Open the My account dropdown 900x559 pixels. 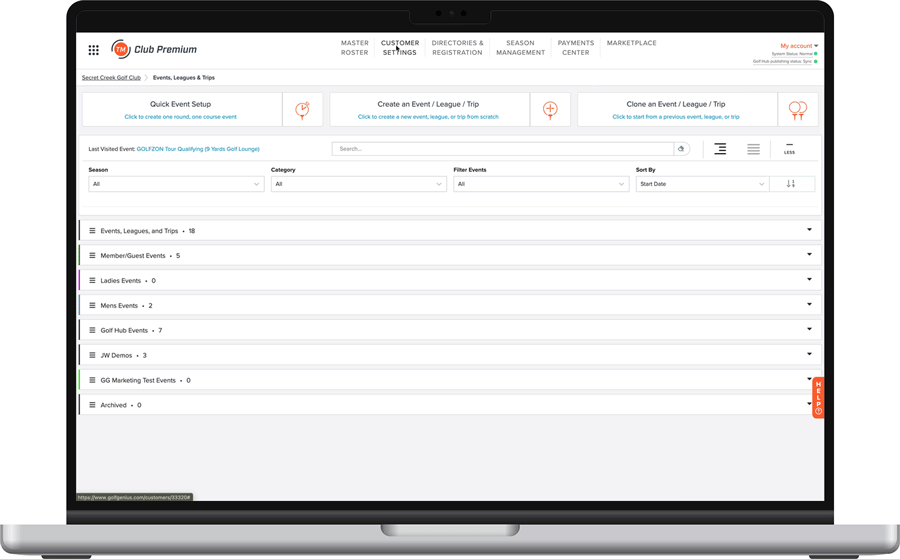798,46
